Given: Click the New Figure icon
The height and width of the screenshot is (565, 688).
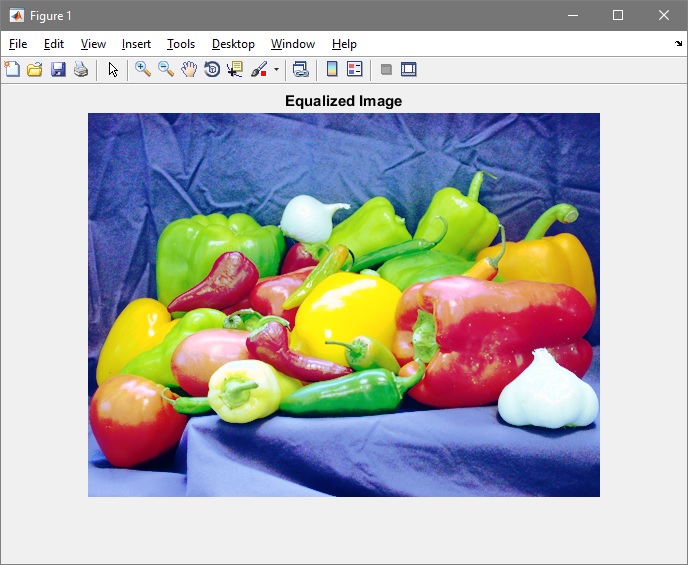Looking at the screenshot, I should pos(12,69).
